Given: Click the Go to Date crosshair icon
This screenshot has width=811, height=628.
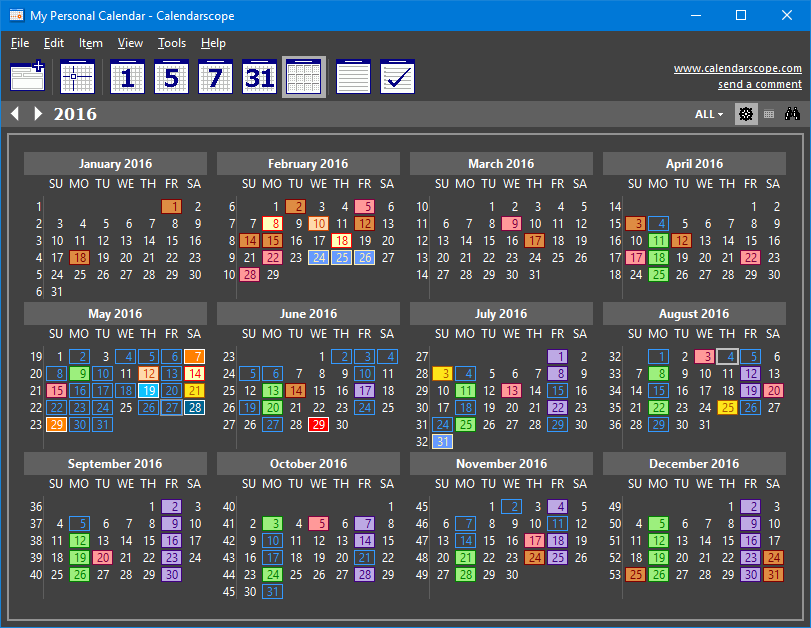Looking at the screenshot, I should click(x=77, y=77).
